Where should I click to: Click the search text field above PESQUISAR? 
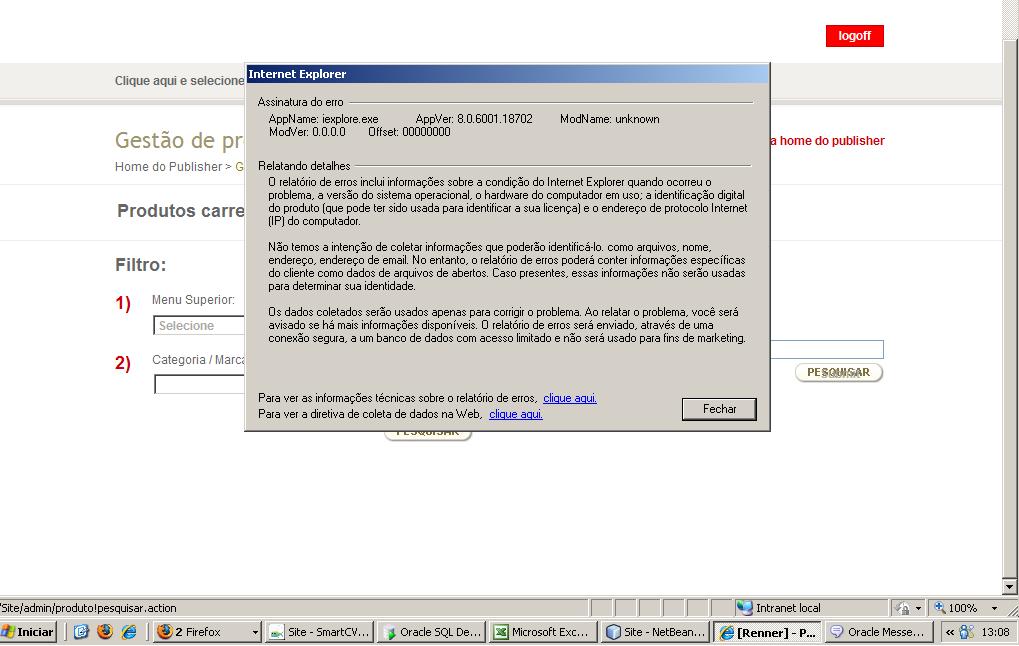827,350
